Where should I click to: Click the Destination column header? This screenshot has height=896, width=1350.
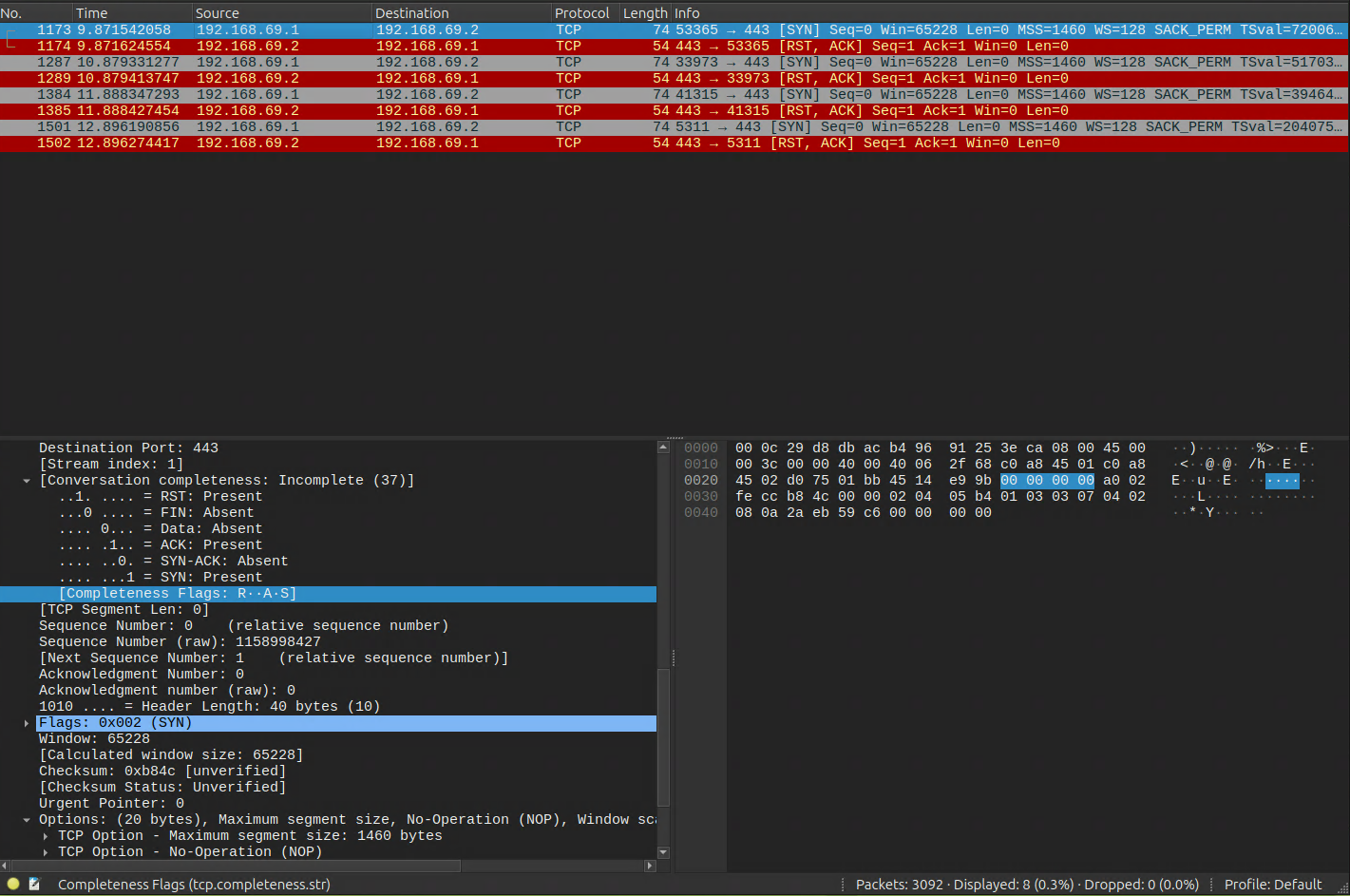[411, 13]
